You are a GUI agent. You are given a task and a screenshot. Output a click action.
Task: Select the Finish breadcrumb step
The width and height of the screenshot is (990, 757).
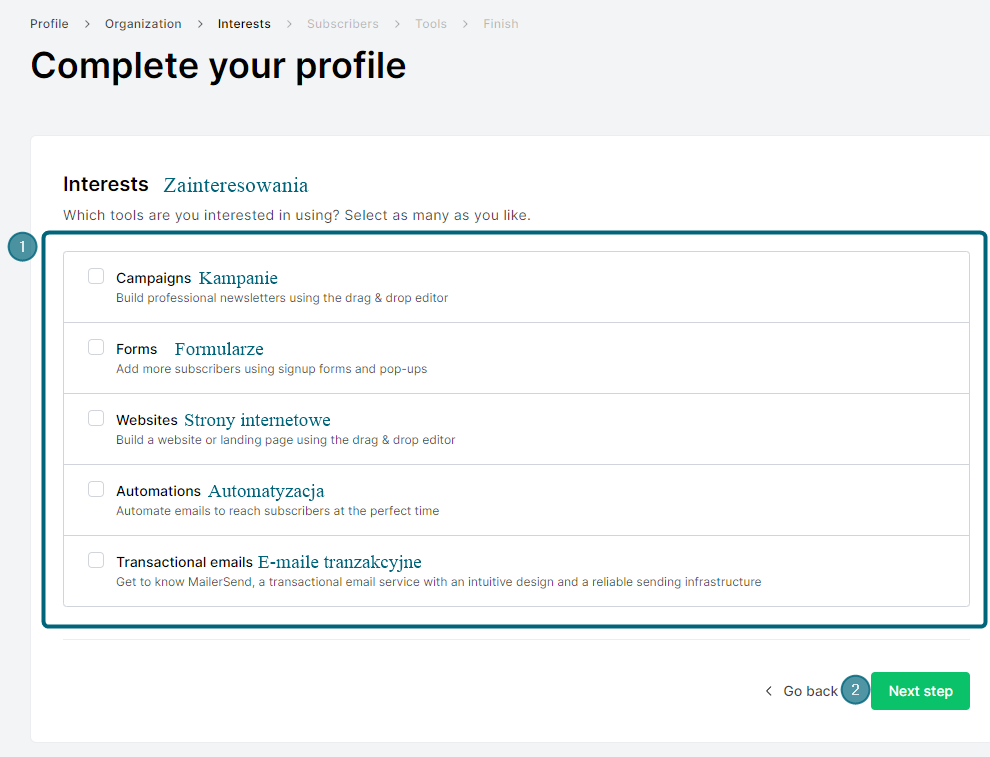pyautogui.click(x=501, y=24)
